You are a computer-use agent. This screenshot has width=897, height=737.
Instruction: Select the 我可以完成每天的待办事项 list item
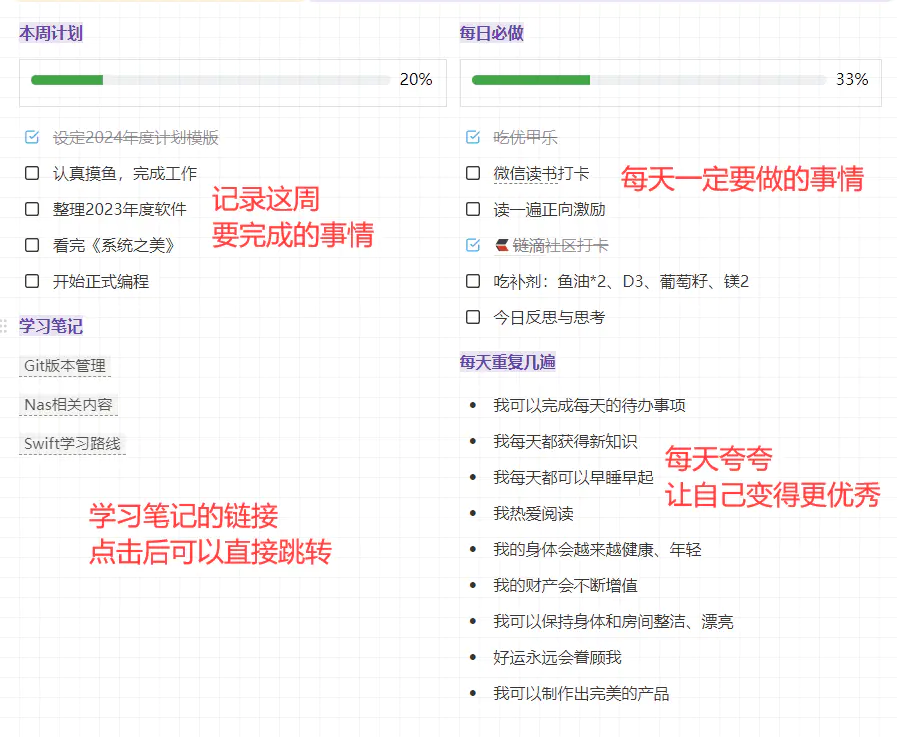click(x=589, y=406)
